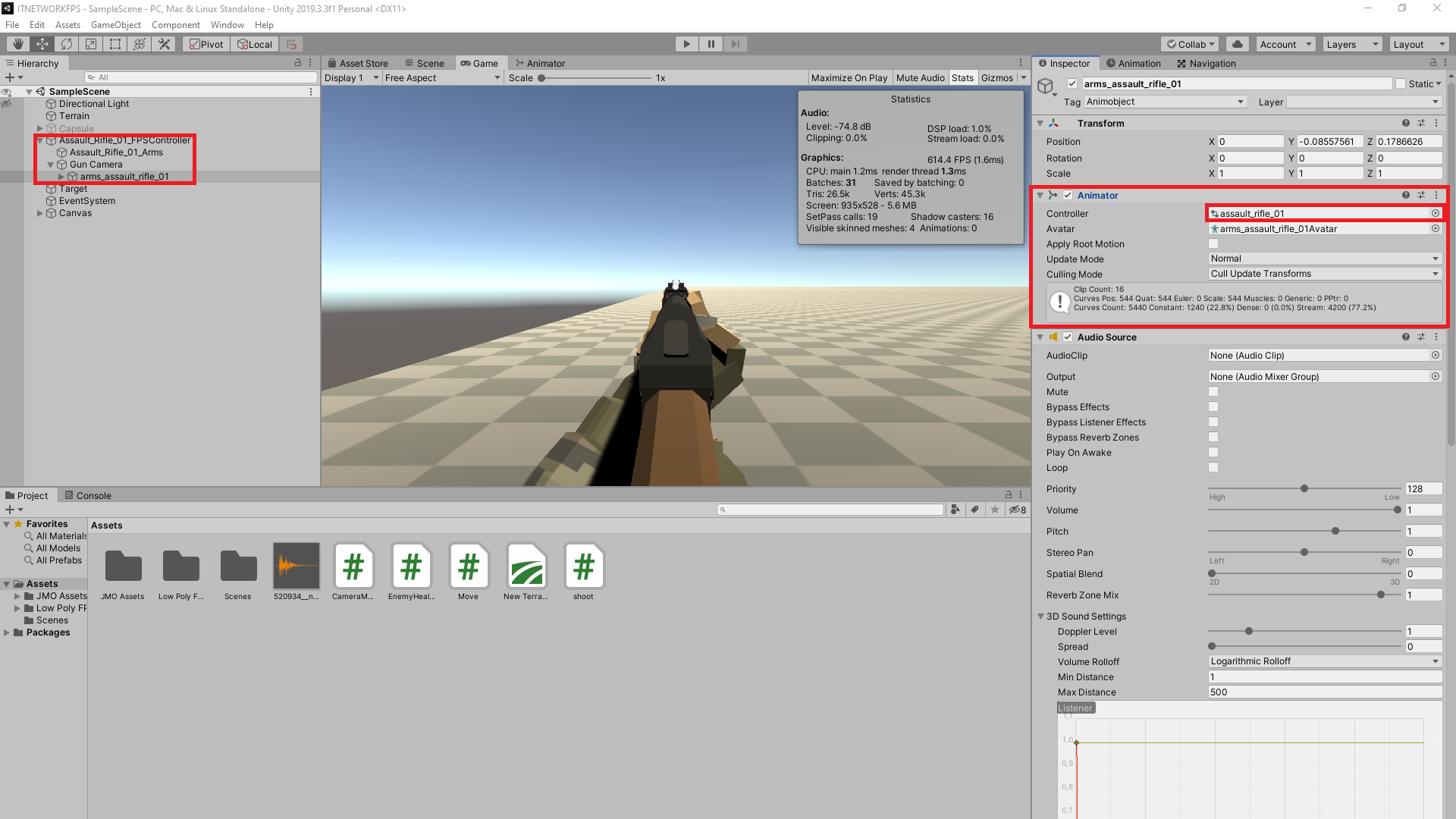Open the GameObject menu
The height and width of the screenshot is (819, 1456).
click(115, 24)
